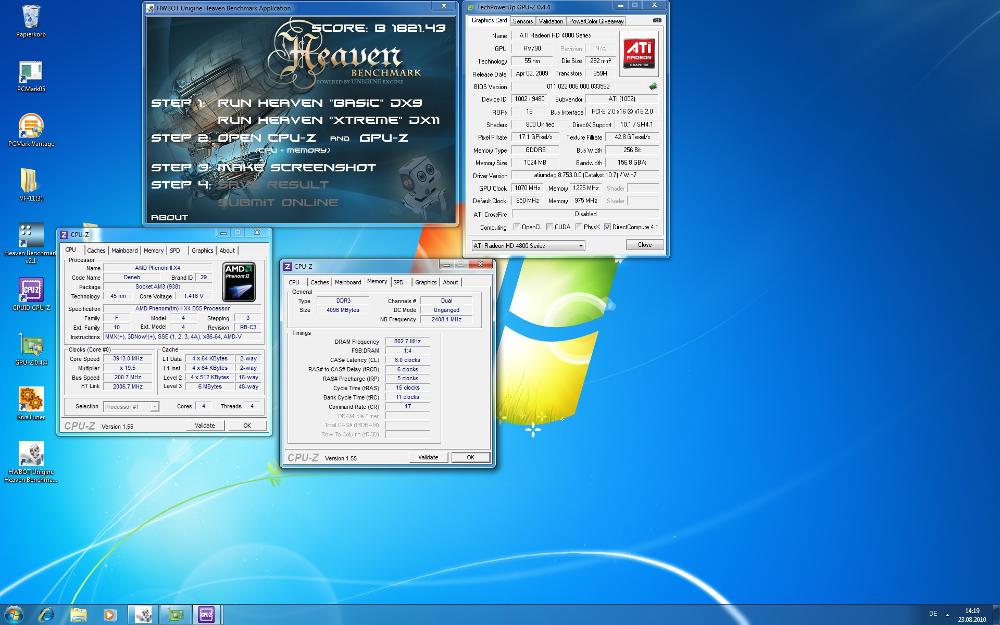Open the PCMark Vantage desktop shortcut
Screen dimensions: 1000x625
[30, 130]
